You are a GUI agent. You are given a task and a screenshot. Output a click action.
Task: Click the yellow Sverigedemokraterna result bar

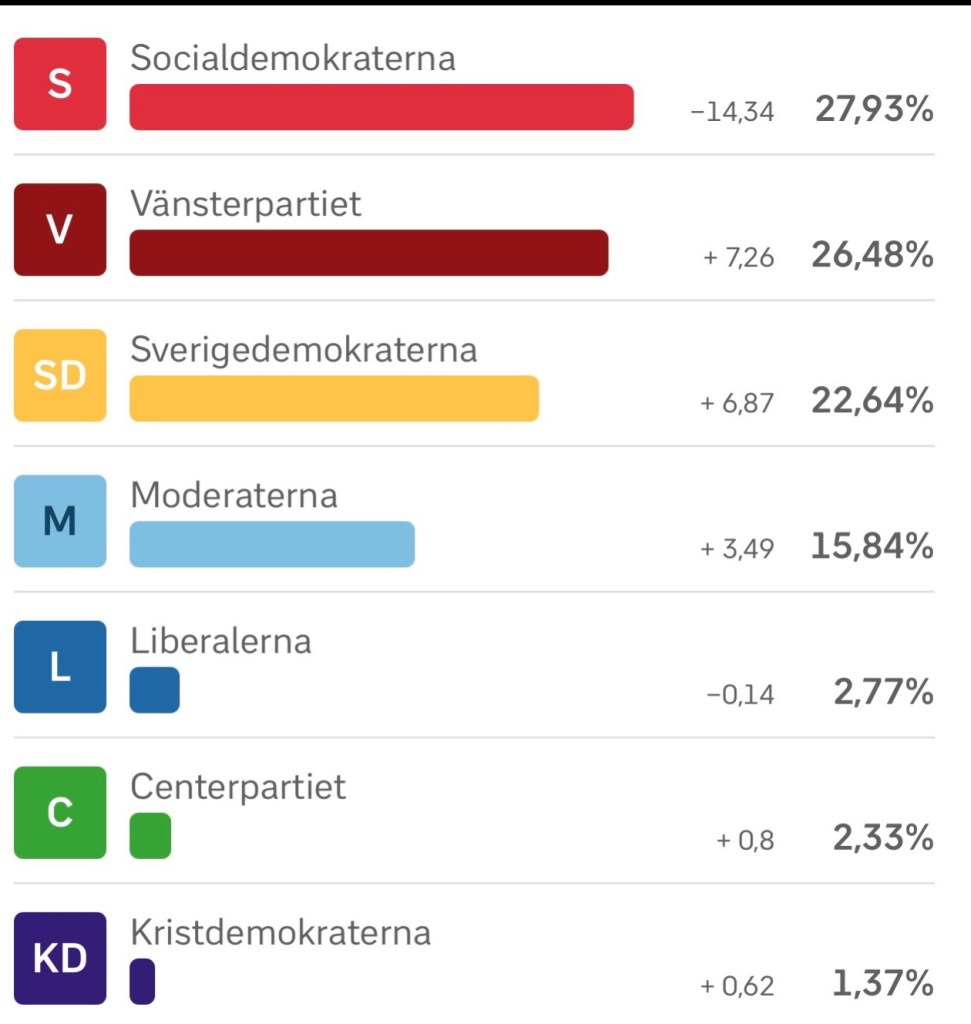pos(334,399)
